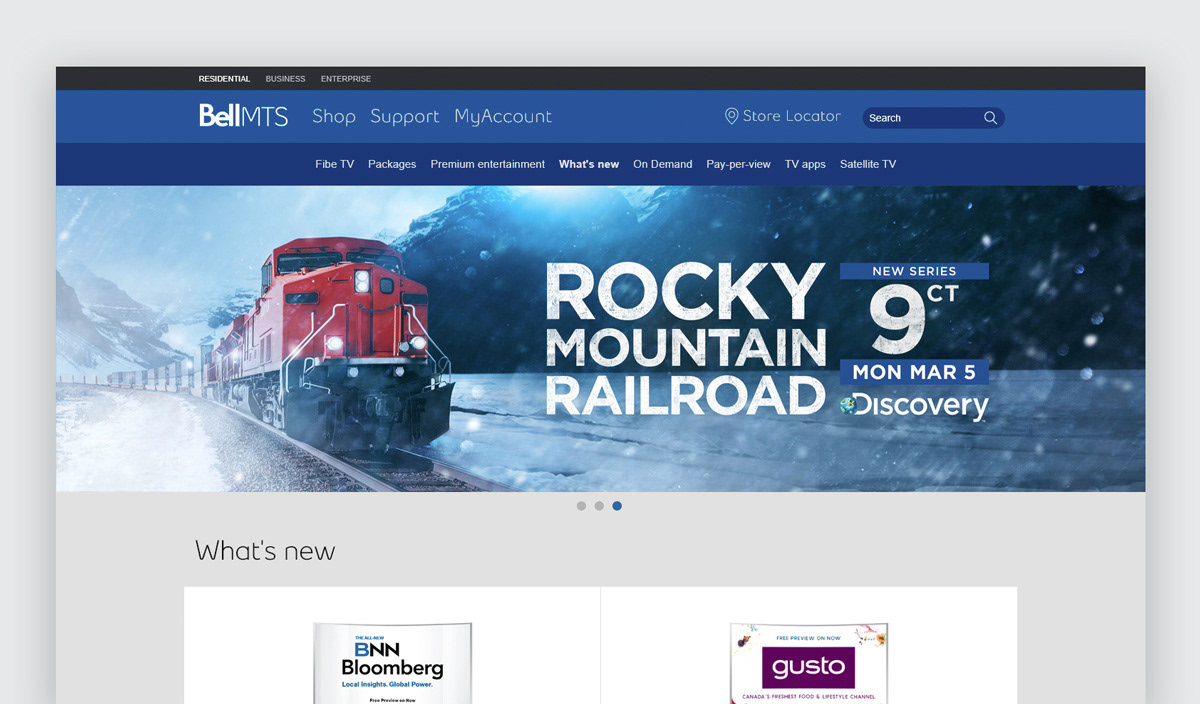Viewport: 1200px width, 704px height.
Task: Go to Fibe TV page
Action: tap(335, 164)
